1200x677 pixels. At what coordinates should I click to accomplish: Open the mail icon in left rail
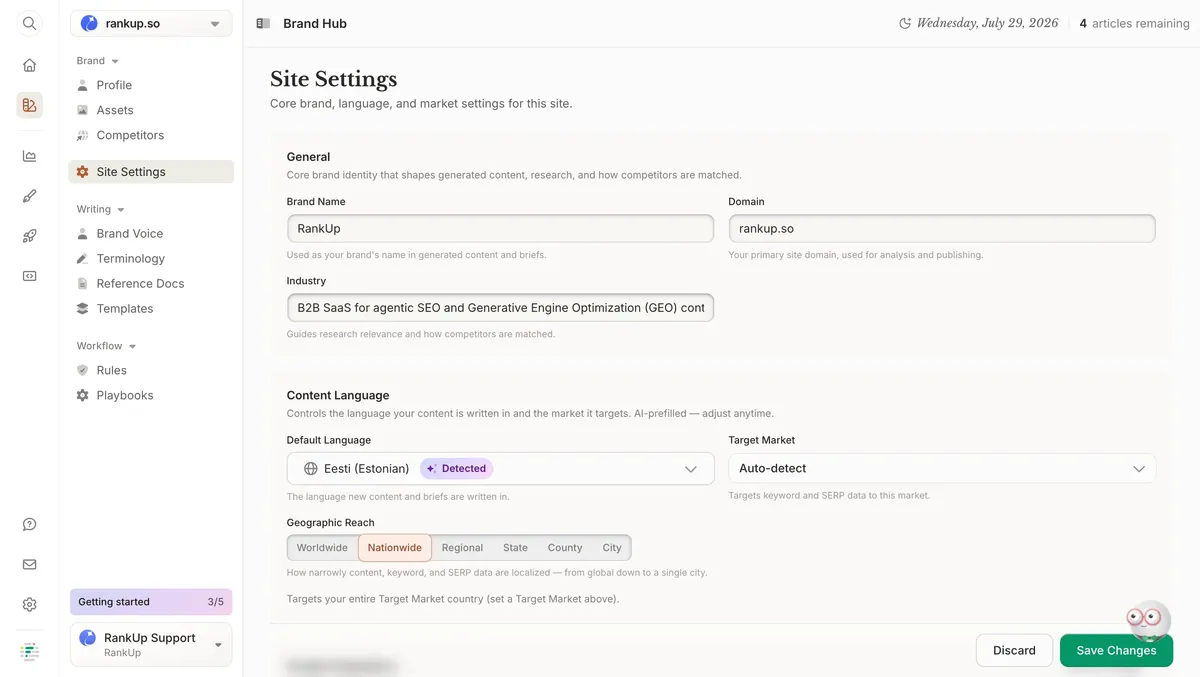pos(29,564)
